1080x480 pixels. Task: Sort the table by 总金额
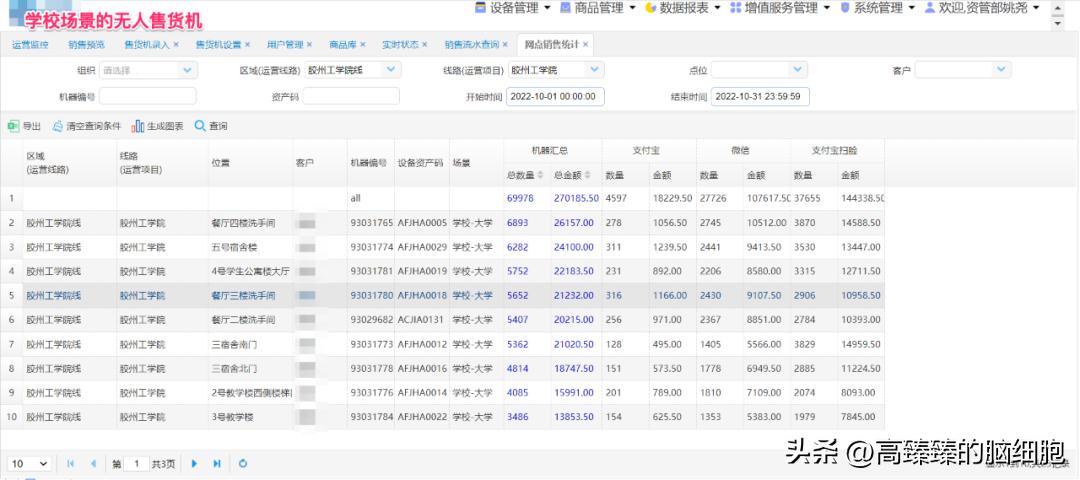572,176
